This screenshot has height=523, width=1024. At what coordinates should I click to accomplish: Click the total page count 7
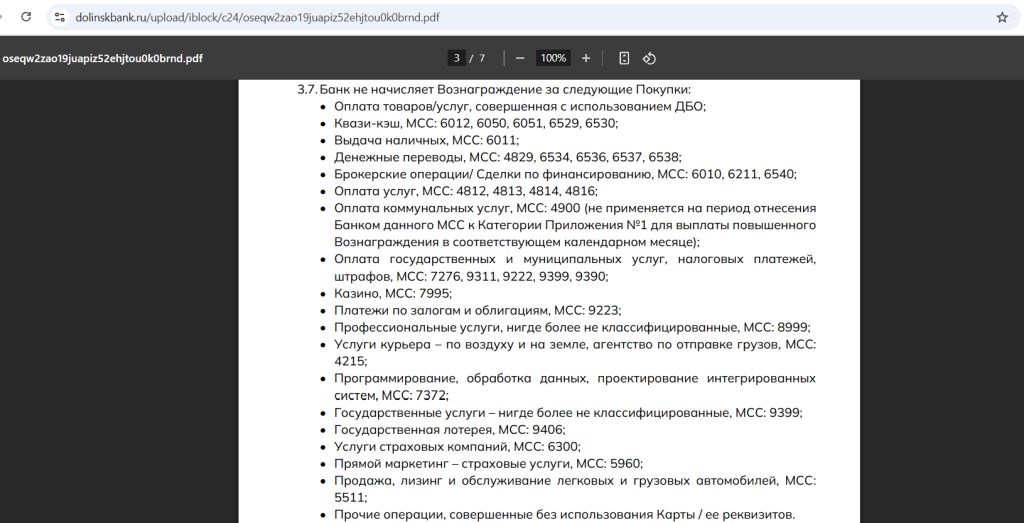(x=482, y=58)
